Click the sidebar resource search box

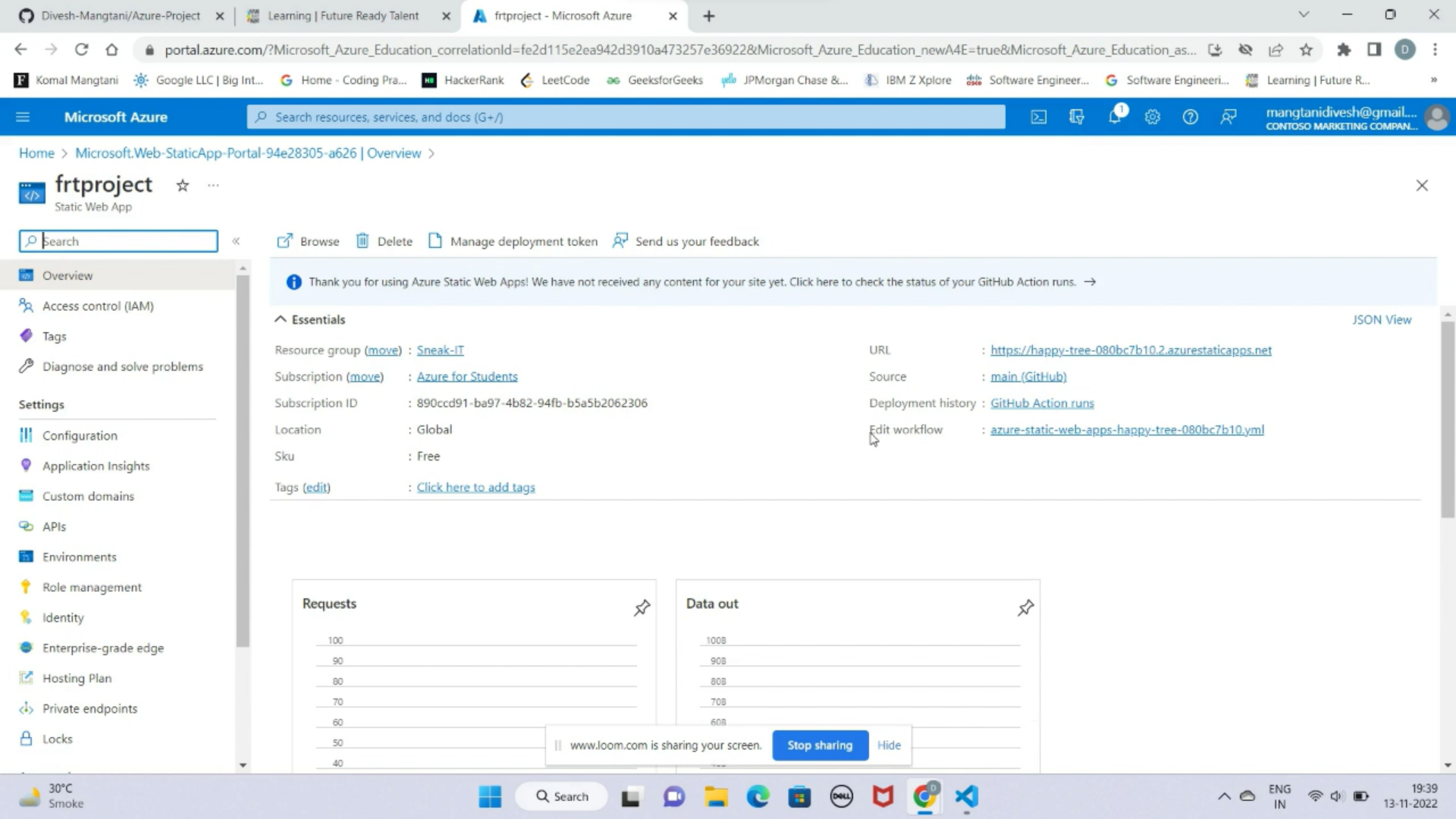[118, 240]
